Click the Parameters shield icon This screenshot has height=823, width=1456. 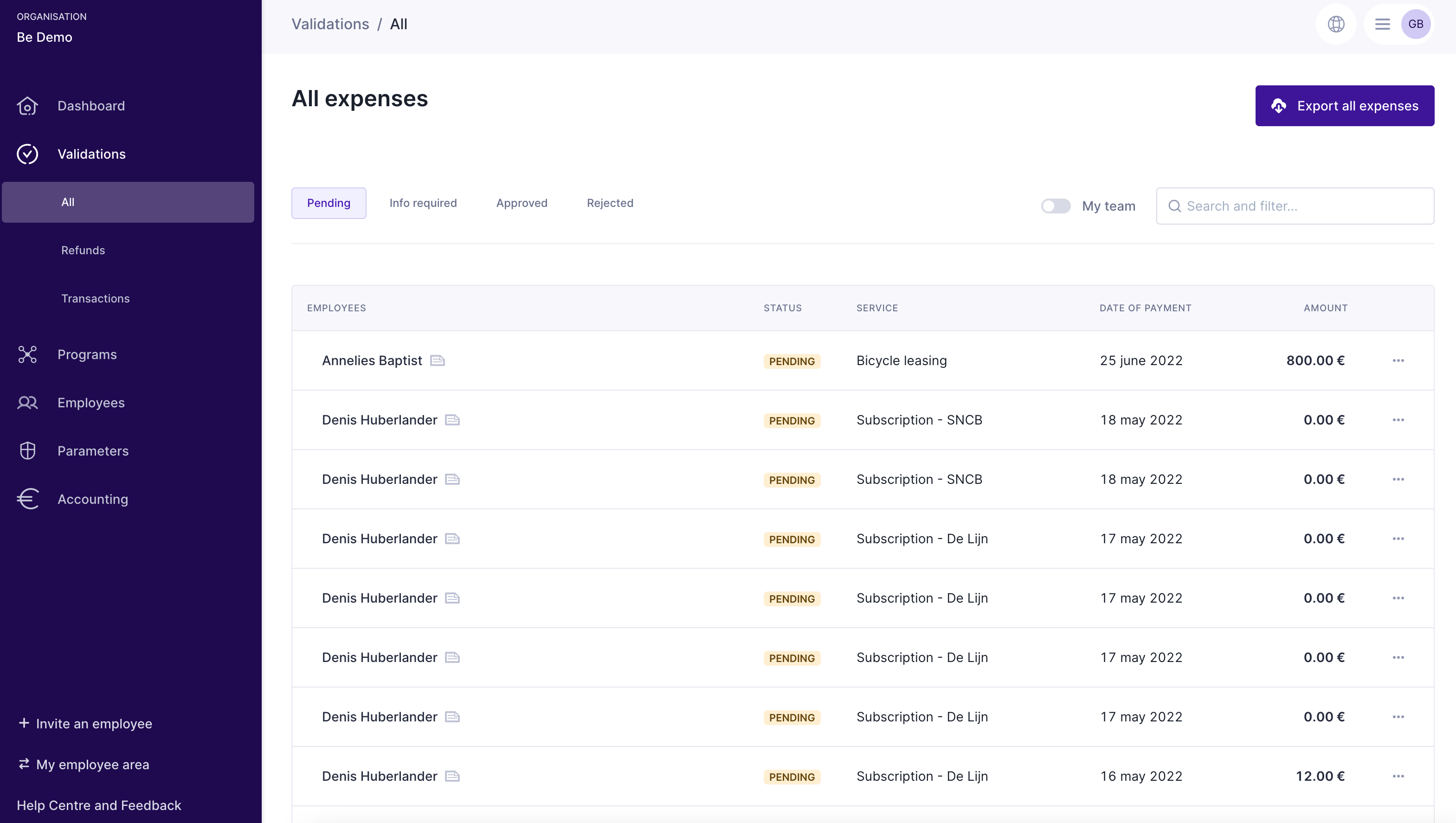point(27,450)
